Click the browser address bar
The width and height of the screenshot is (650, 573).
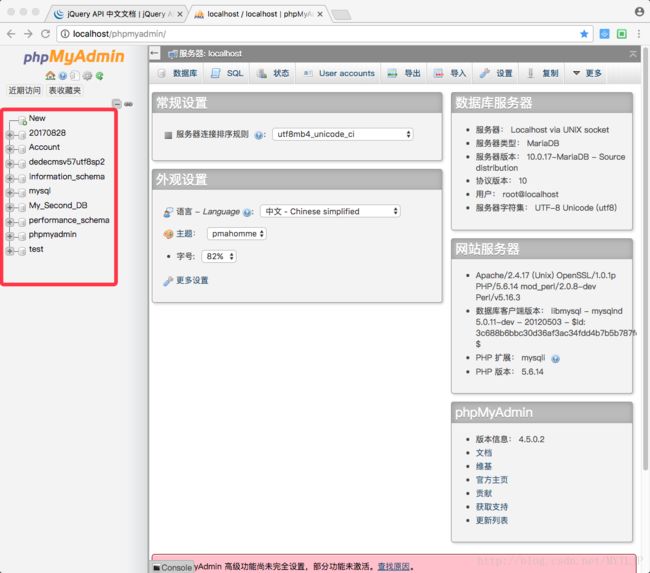click(324, 34)
